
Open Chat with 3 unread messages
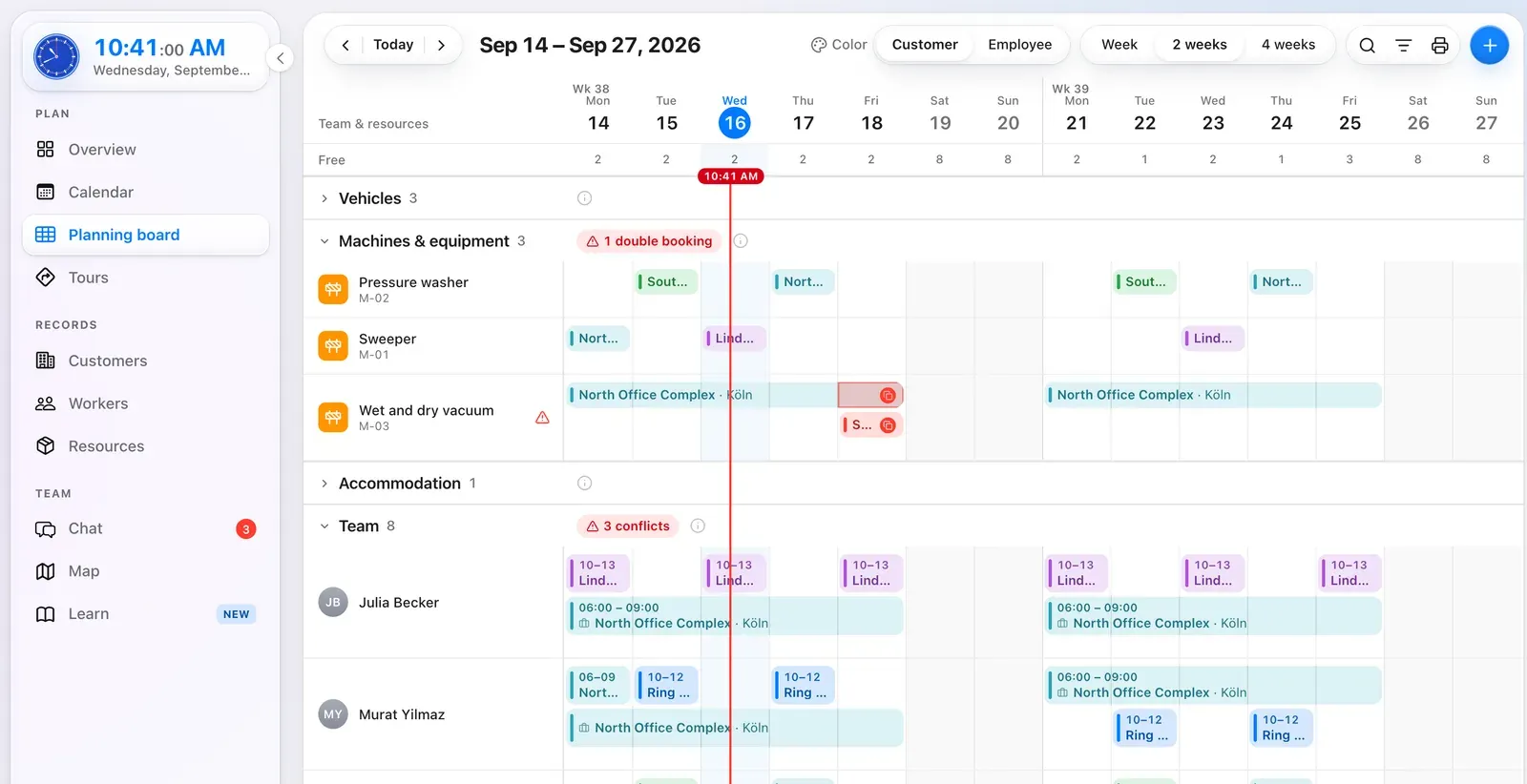coord(145,528)
